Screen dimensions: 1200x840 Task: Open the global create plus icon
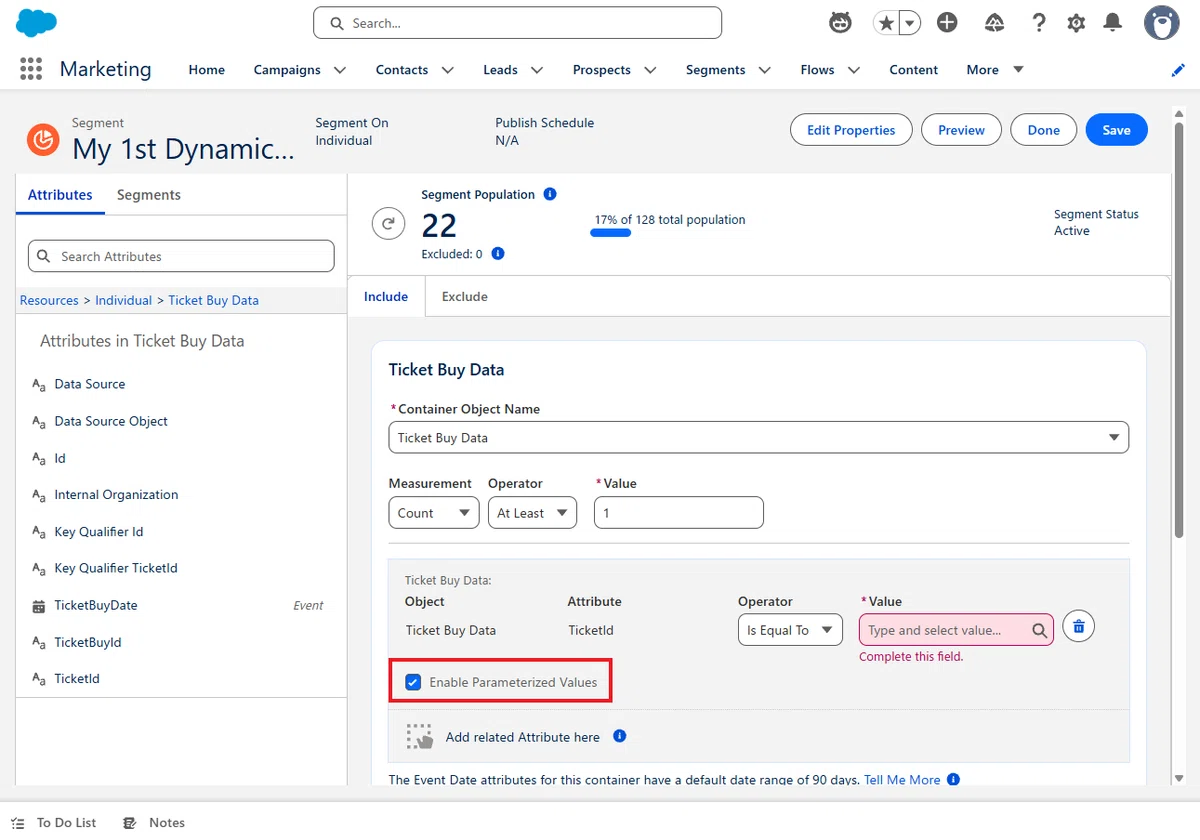(947, 23)
